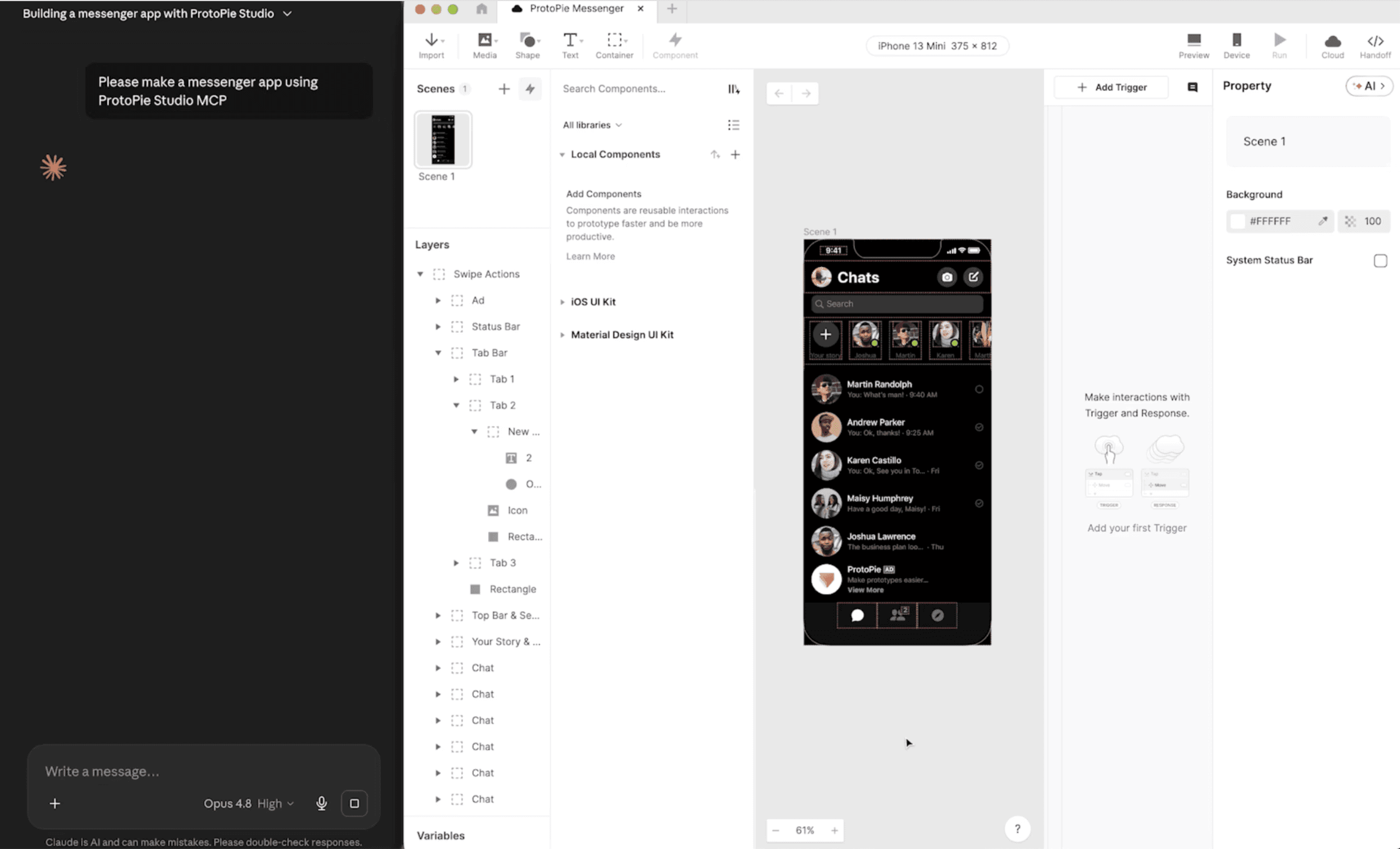The width and height of the screenshot is (1400, 849).
Task: Expand the iOS UI Kit library
Action: coord(562,302)
